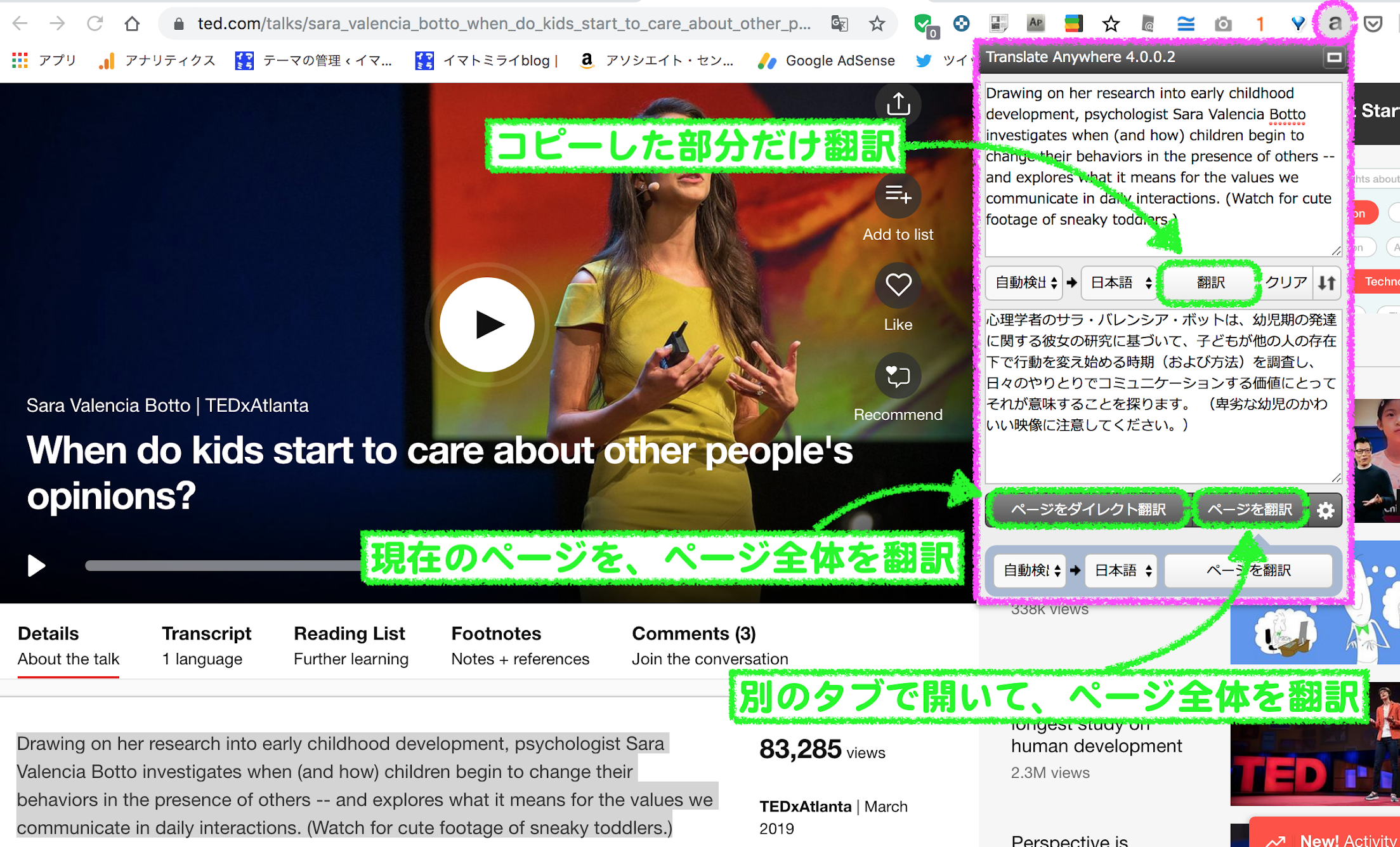
Task: Open the Twitter bookmark
Action: click(943, 60)
